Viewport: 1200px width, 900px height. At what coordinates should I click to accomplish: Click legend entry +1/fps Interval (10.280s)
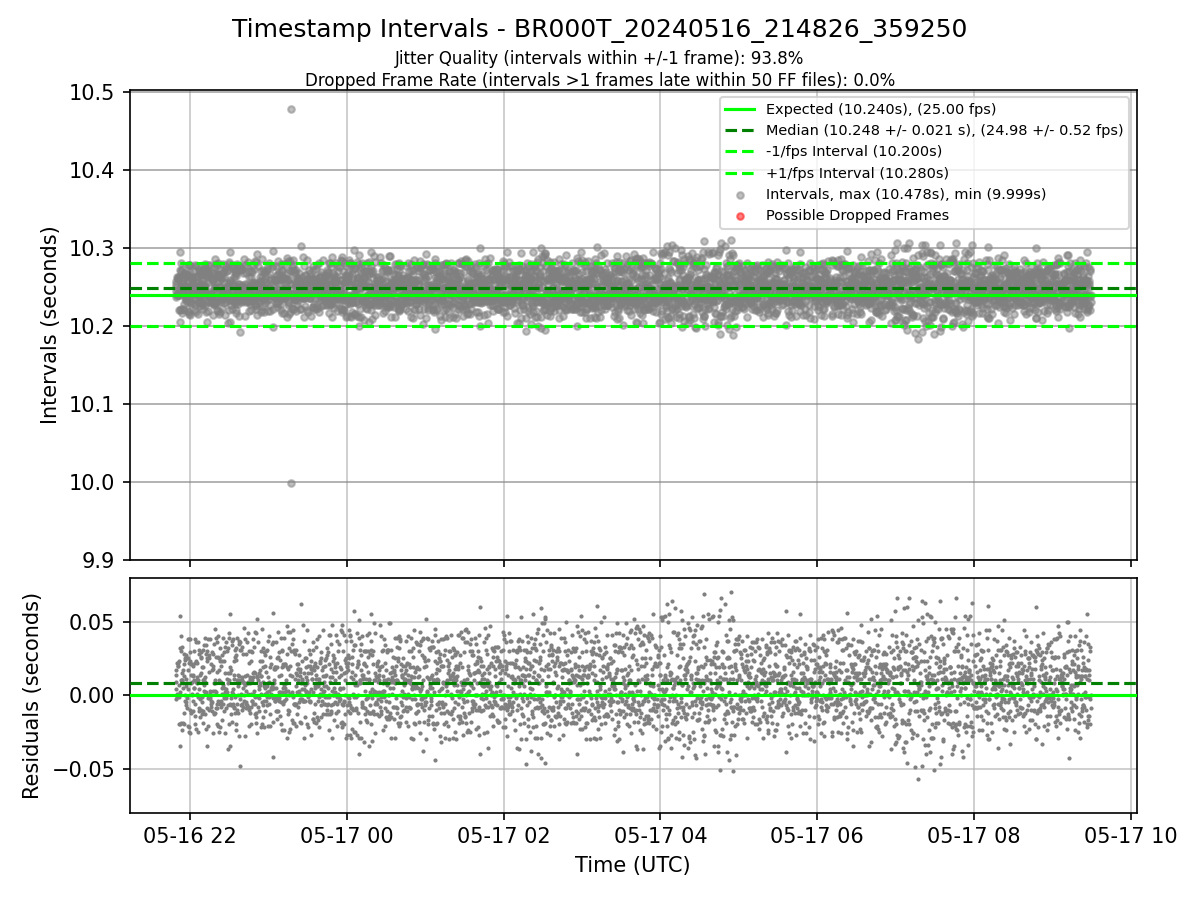[x=857, y=173]
